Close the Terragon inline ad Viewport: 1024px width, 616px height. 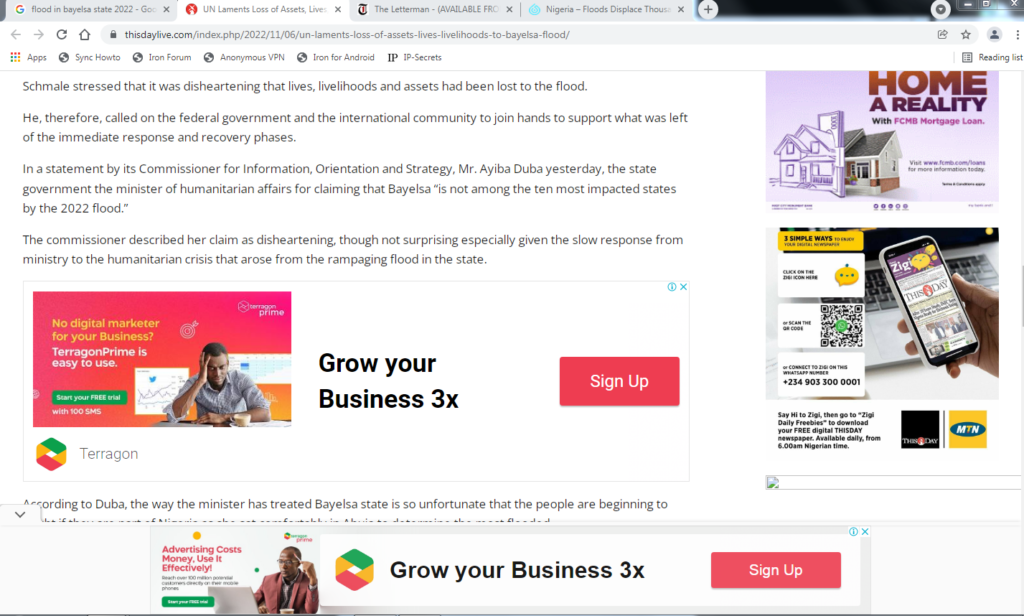tap(683, 287)
